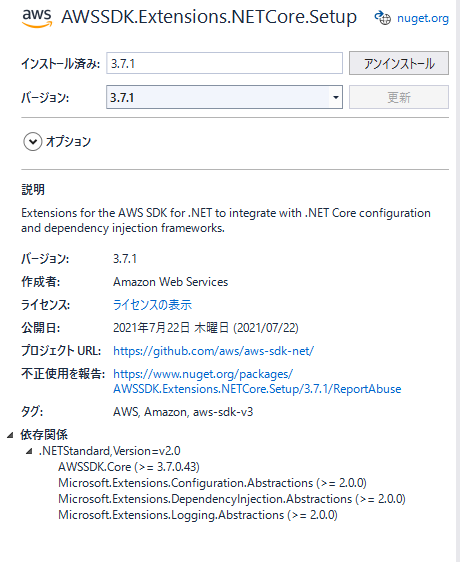Click the package description paragraph
Image resolution: width=460 pixels, height=562 pixels.
tap(226, 220)
